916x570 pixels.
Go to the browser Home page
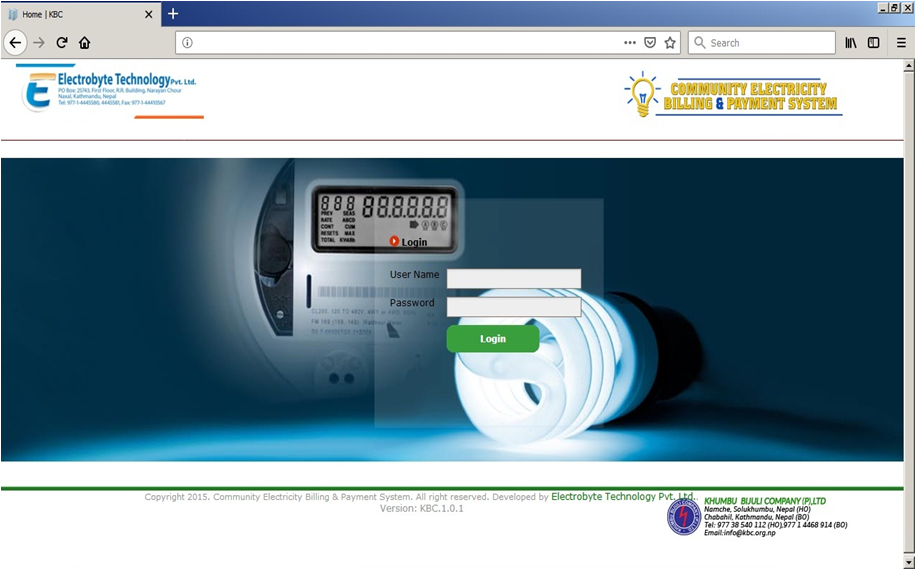pyautogui.click(x=85, y=43)
